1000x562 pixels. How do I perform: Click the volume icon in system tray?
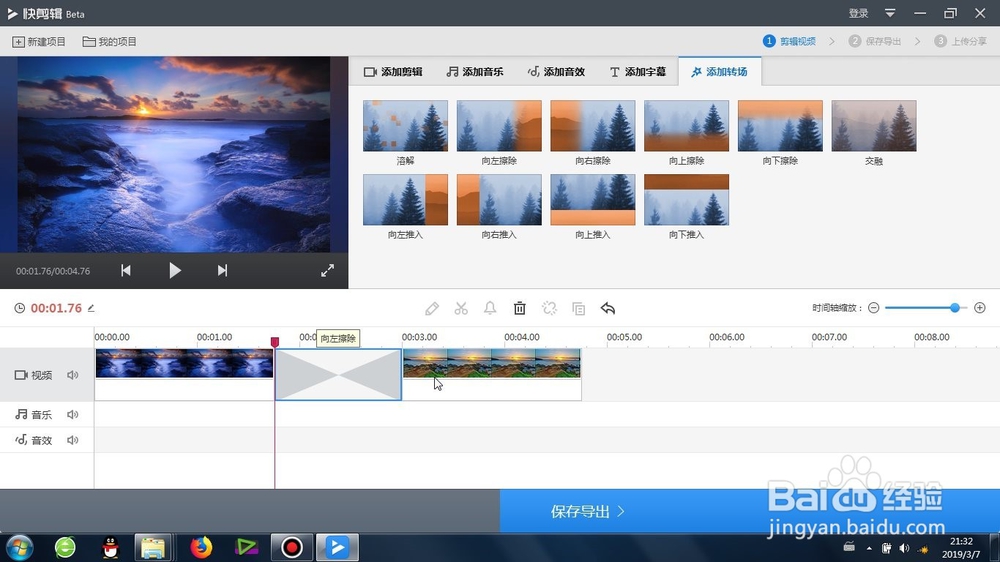pyautogui.click(x=904, y=548)
